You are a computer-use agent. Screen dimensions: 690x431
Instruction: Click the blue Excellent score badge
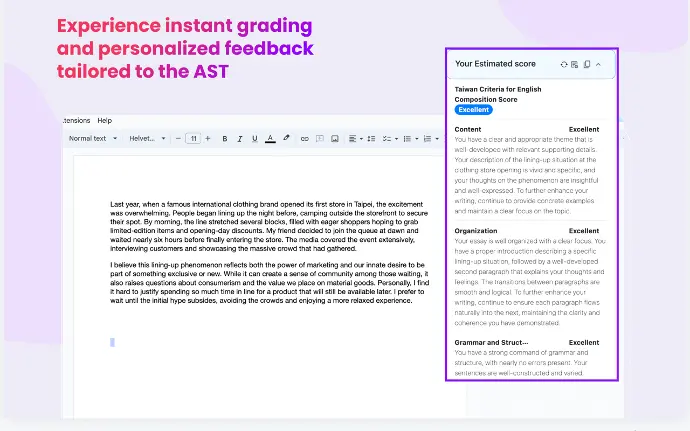click(x=474, y=110)
